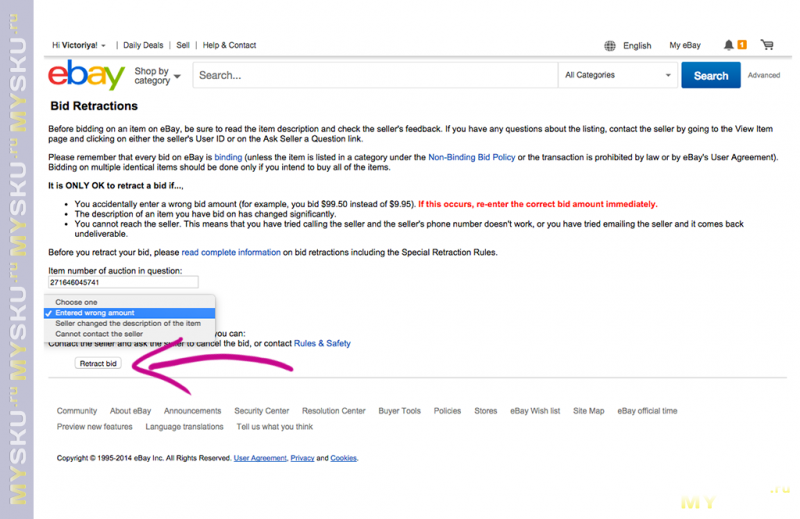Click the Retract bid button

pos(98,363)
